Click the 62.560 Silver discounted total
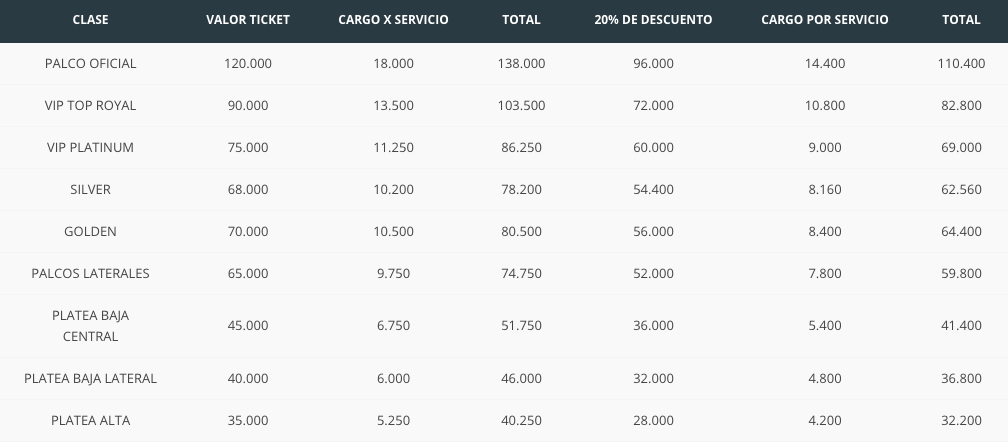 pyautogui.click(x=962, y=190)
